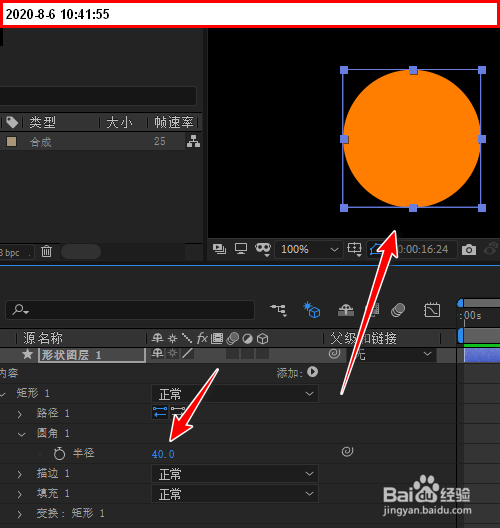500x528 pixels.
Task: Toggle mask and shape path visibility goggles icon
Action: click(263, 249)
